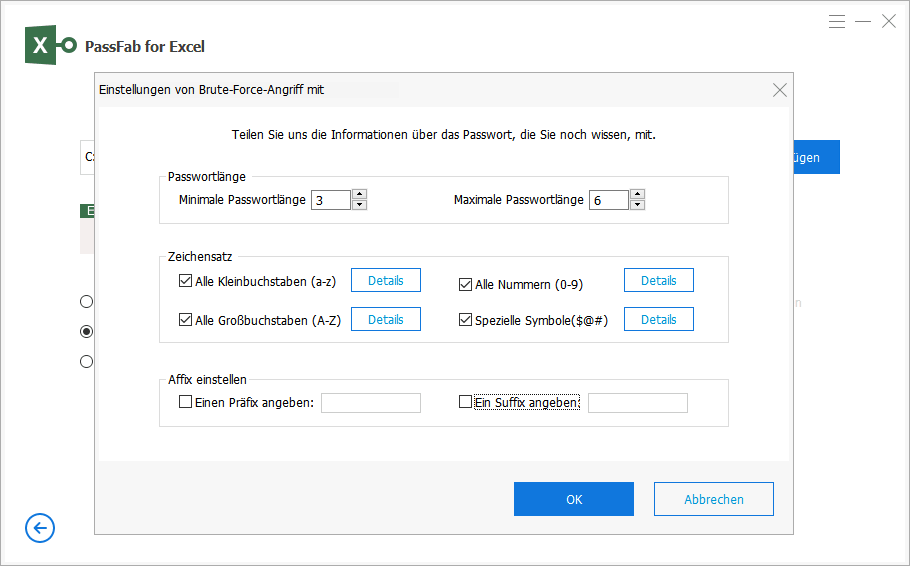The image size is (910, 566).
Task: Click the prefix text input field
Action: coord(370,403)
